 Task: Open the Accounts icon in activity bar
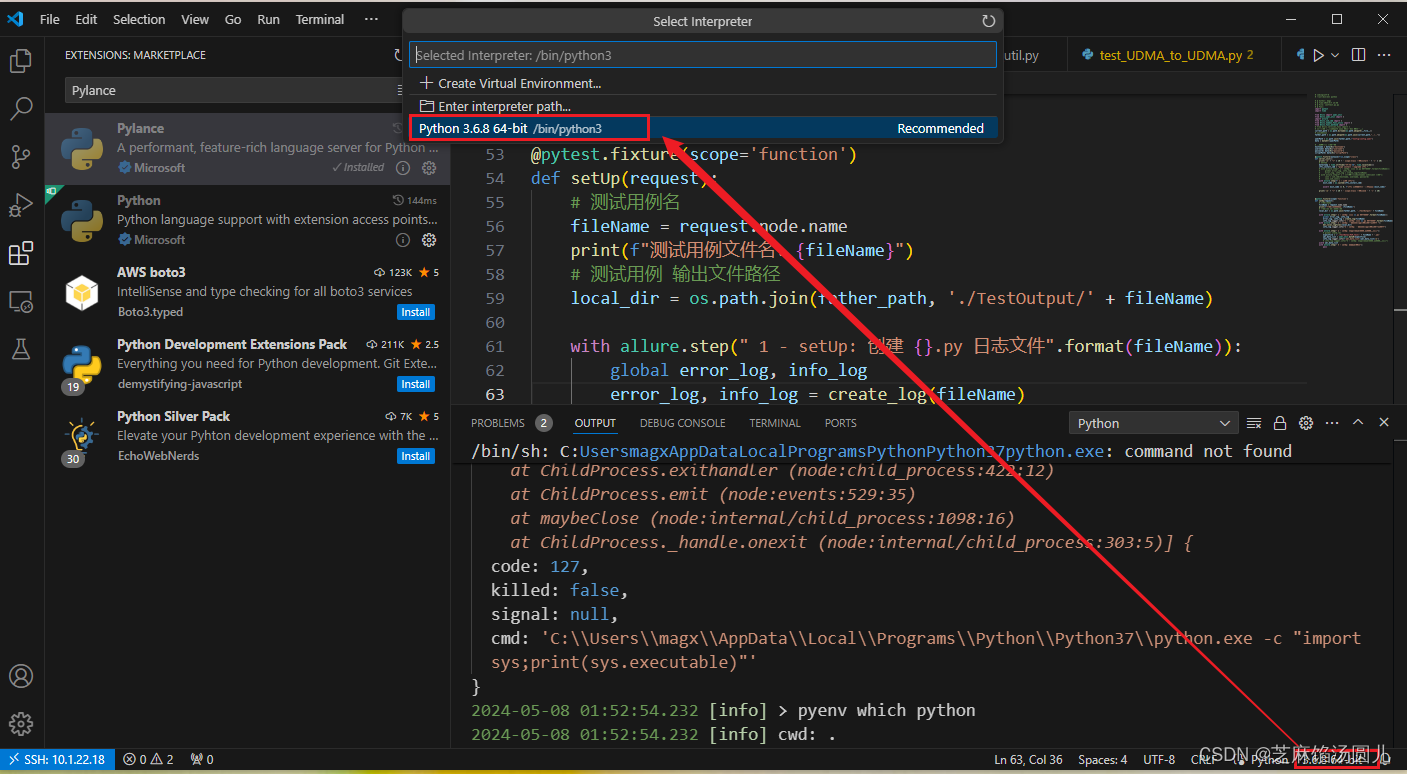point(21,677)
